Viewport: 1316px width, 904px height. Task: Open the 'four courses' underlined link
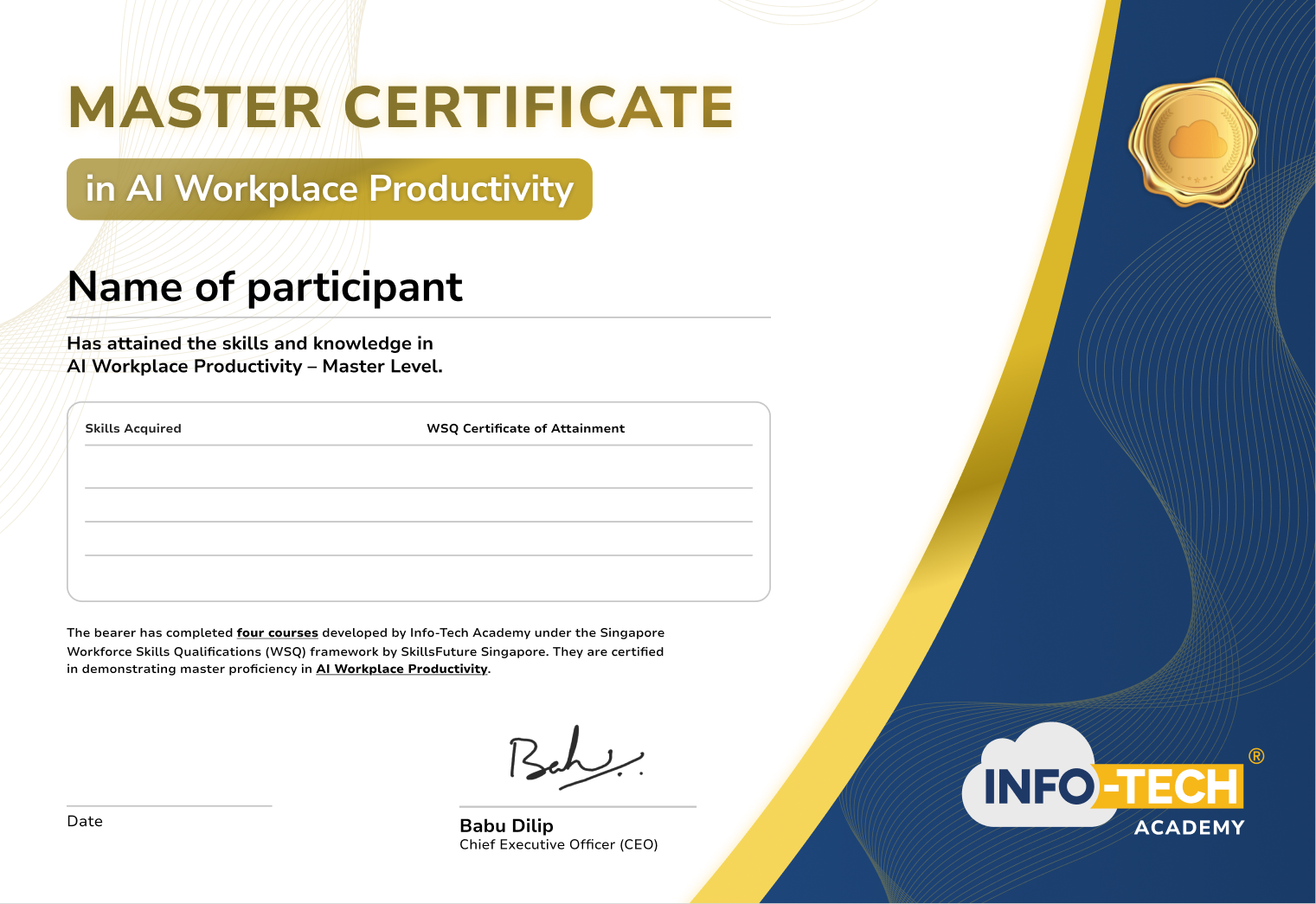pyautogui.click(x=278, y=632)
